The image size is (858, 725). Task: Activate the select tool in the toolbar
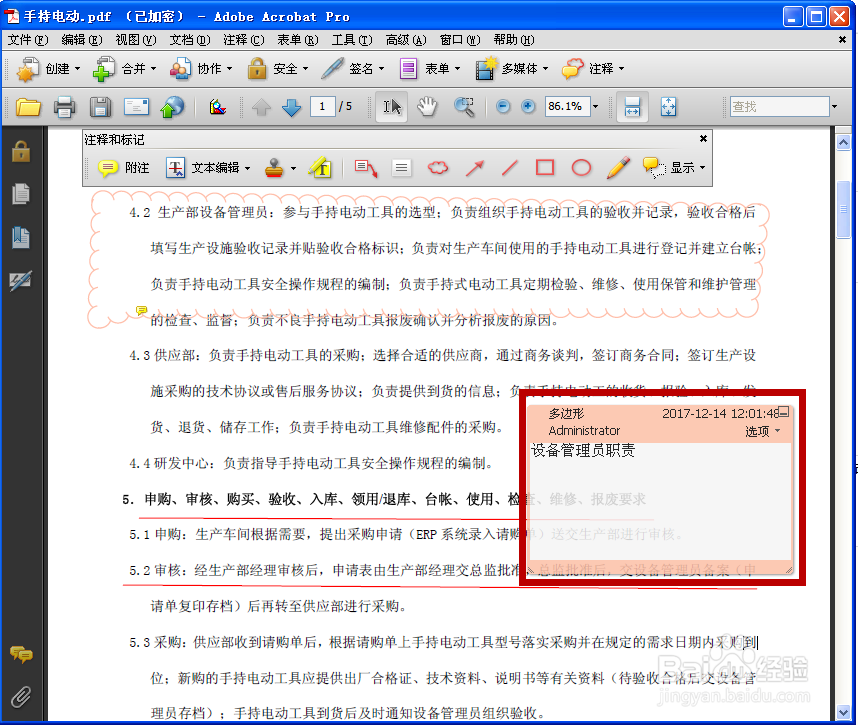tap(391, 106)
